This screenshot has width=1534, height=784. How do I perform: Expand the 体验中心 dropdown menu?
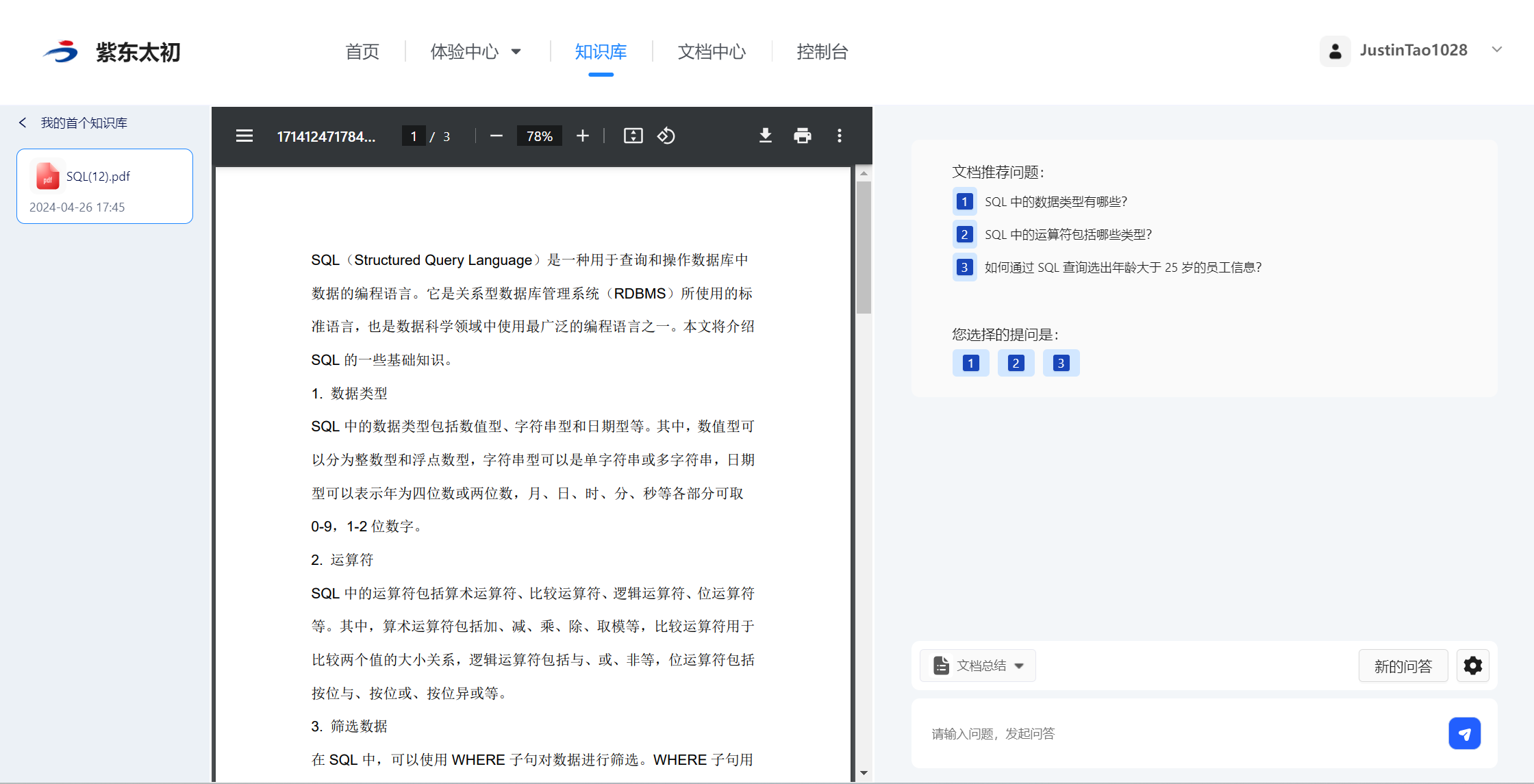pyautogui.click(x=476, y=52)
